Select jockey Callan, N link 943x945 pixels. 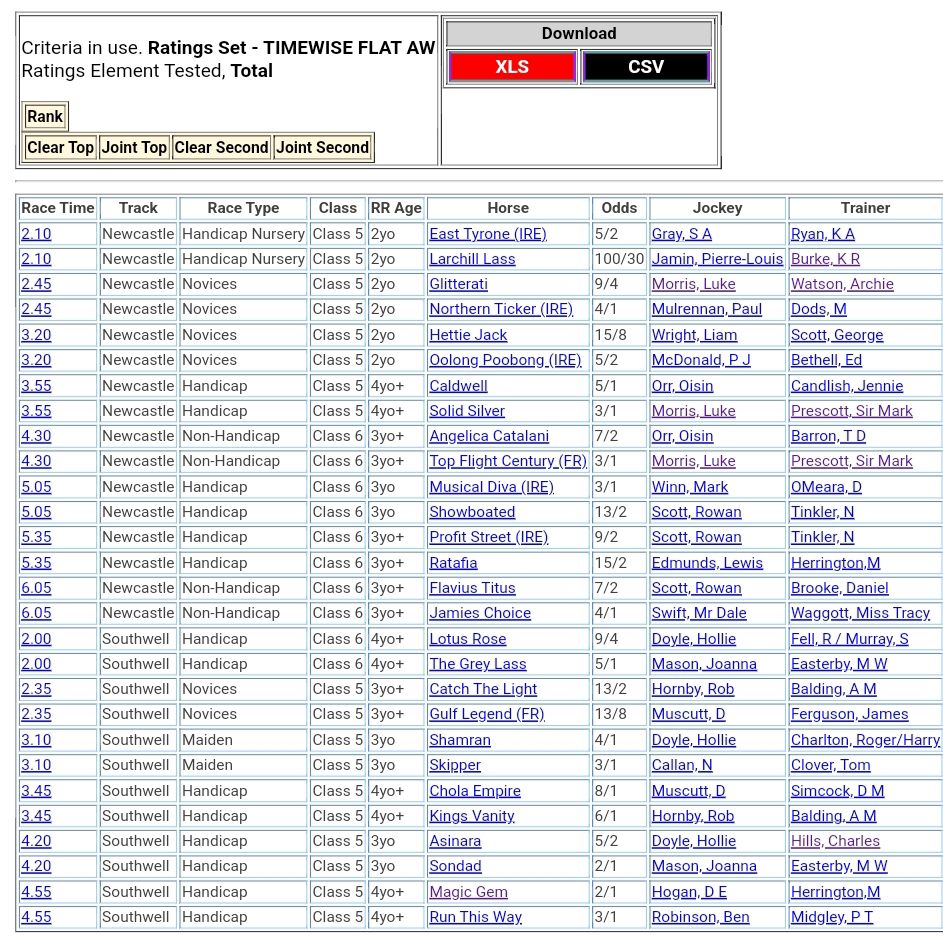tap(682, 765)
